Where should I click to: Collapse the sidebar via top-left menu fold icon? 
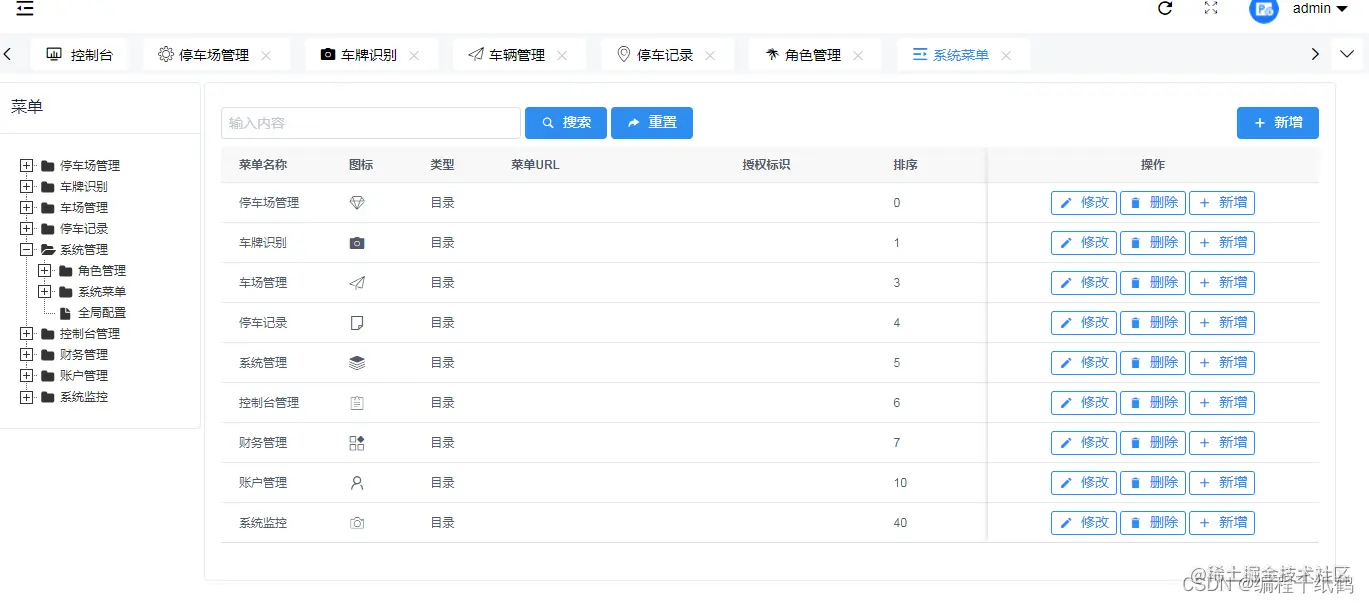click(25, 9)
